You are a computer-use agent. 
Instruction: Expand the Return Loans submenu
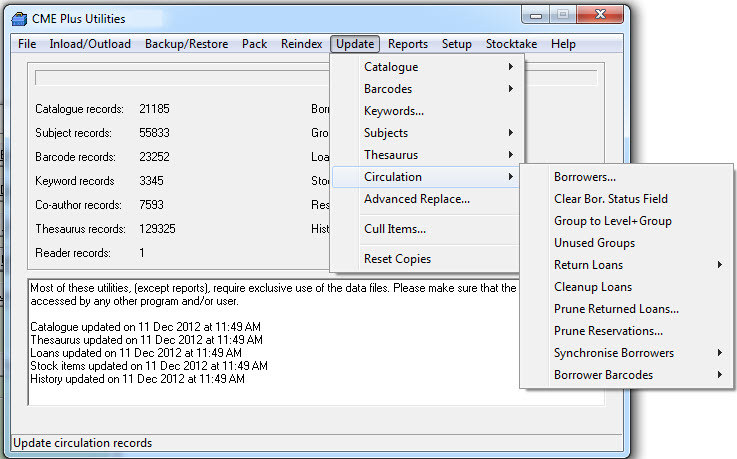coord(627,265)
